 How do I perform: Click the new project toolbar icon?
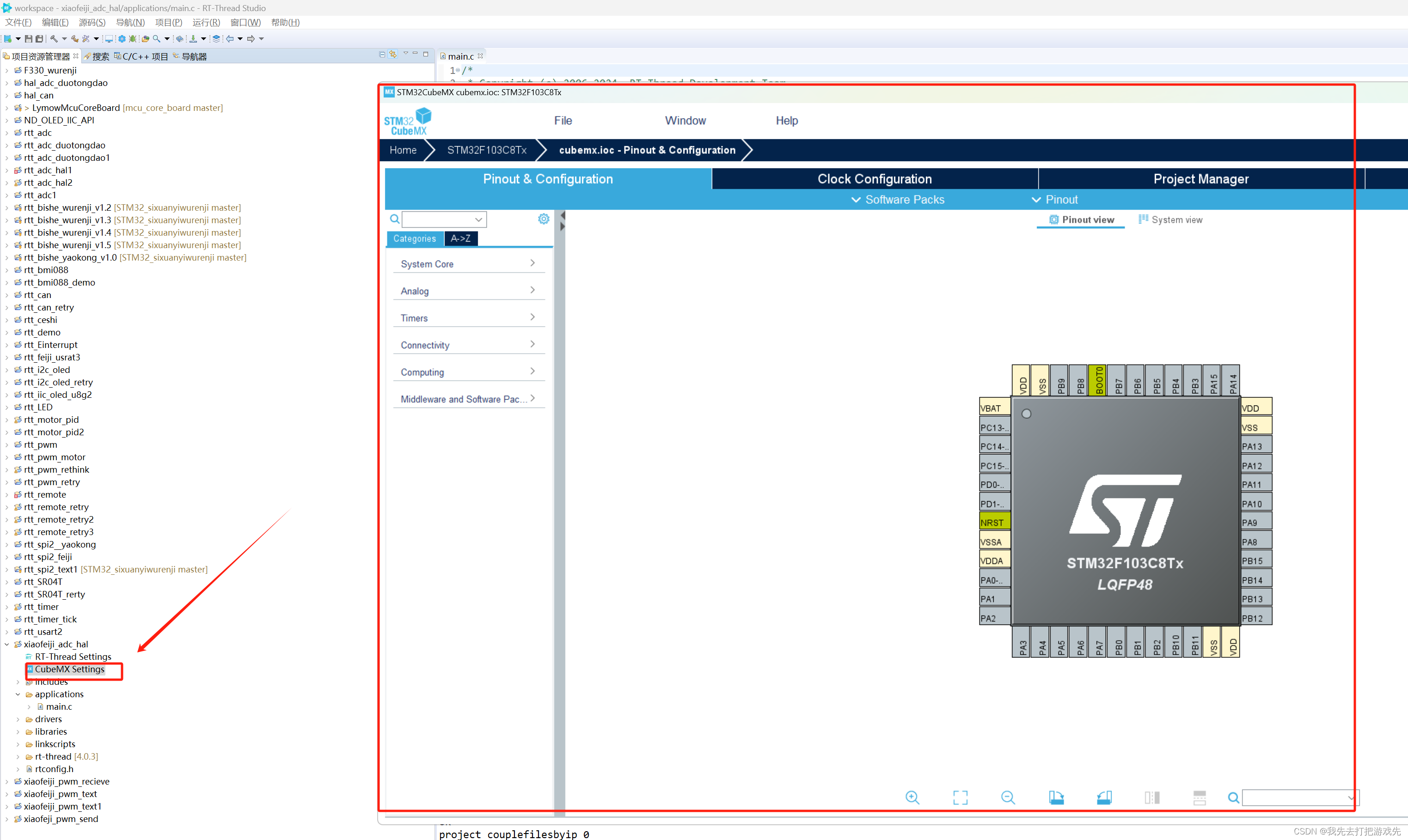click(8, 38)
